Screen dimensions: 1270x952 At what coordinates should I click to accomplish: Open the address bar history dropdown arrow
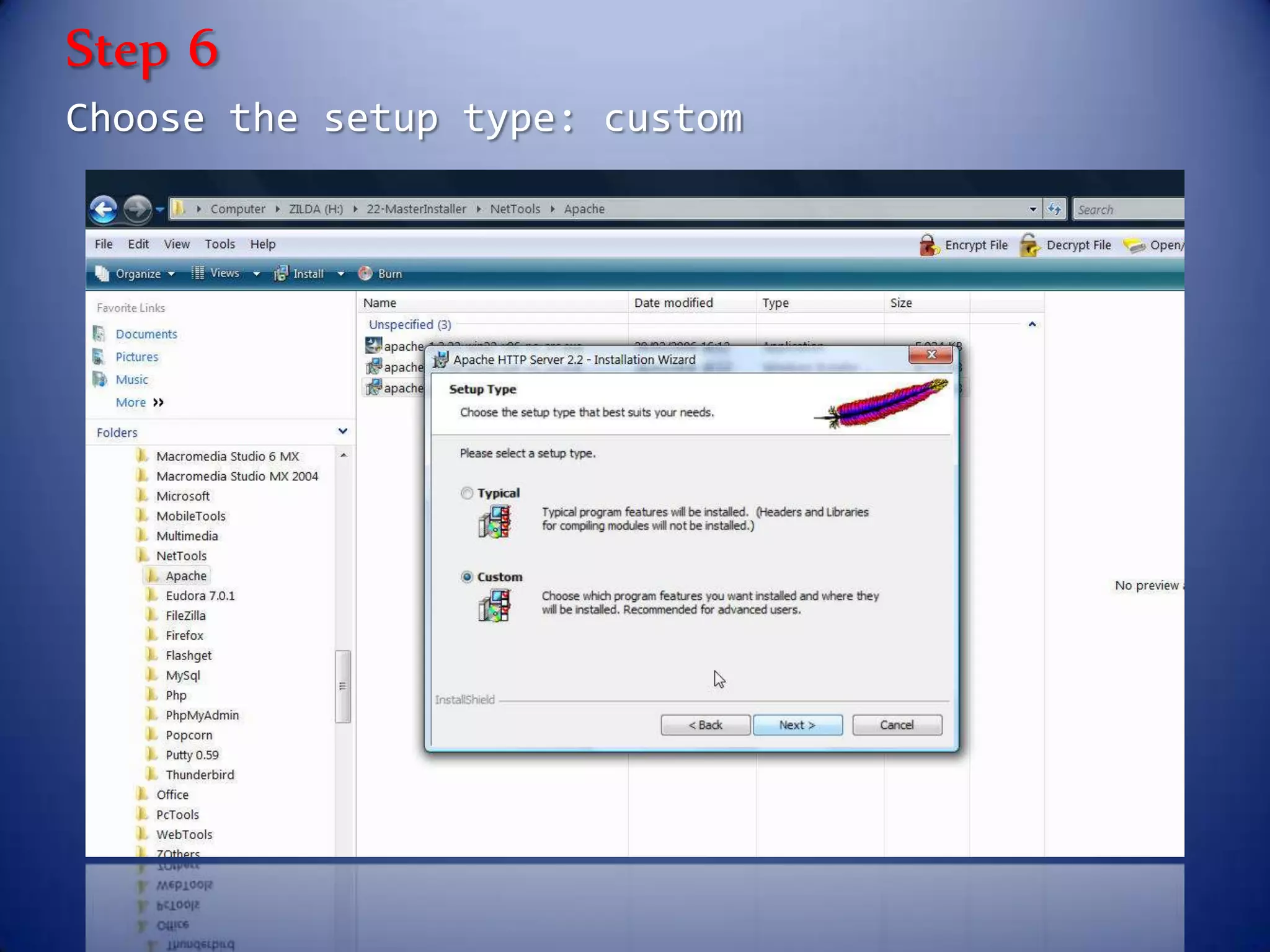pos(1032,209)
